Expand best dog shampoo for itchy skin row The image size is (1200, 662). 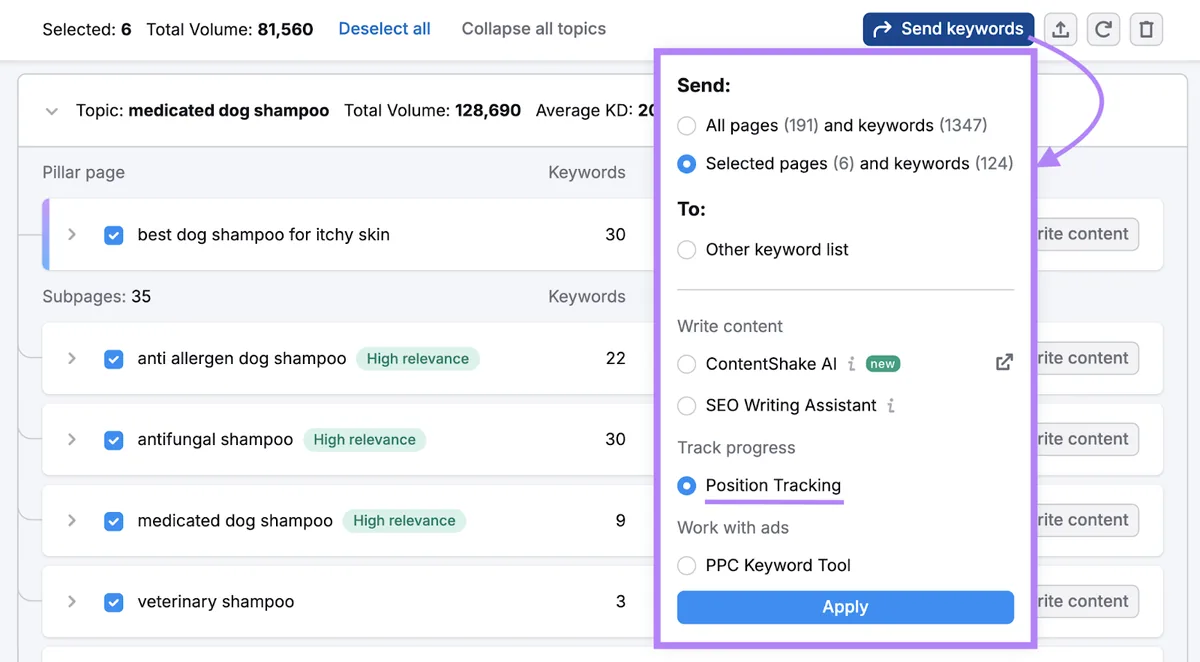click(72, 235)
